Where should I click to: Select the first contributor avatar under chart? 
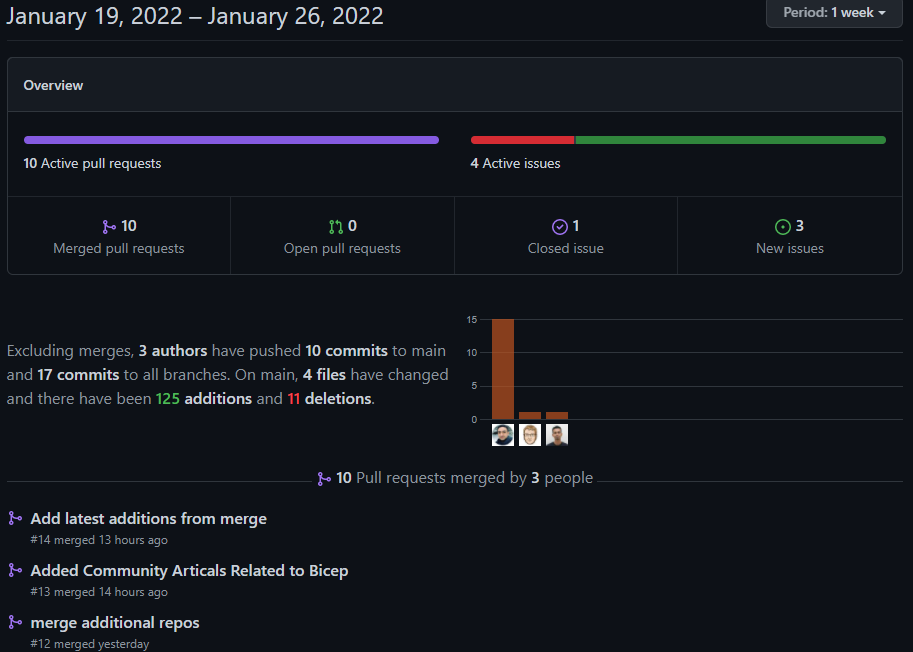pyautogui.click(x=503, y=435)
